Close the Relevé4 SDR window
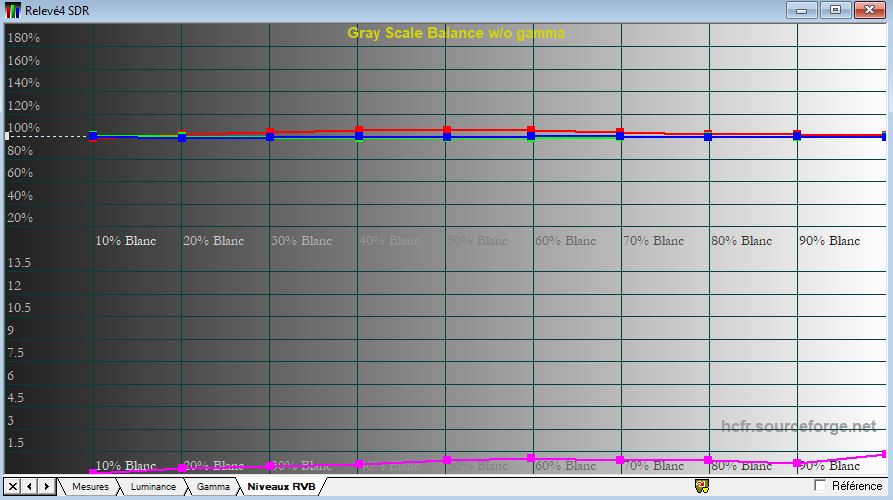Screen dimensions: 893x500 870,10
